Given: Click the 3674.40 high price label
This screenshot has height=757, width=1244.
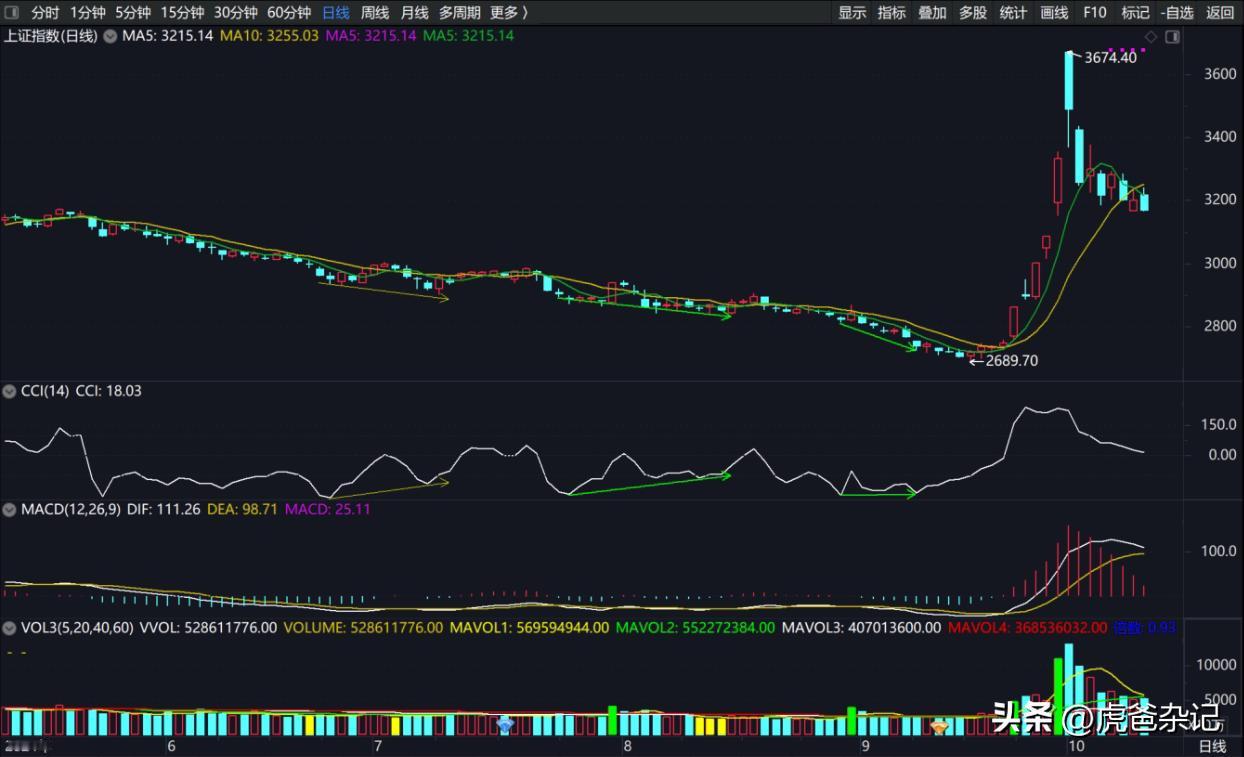Looking at the screenshot, I should 1109,57.
